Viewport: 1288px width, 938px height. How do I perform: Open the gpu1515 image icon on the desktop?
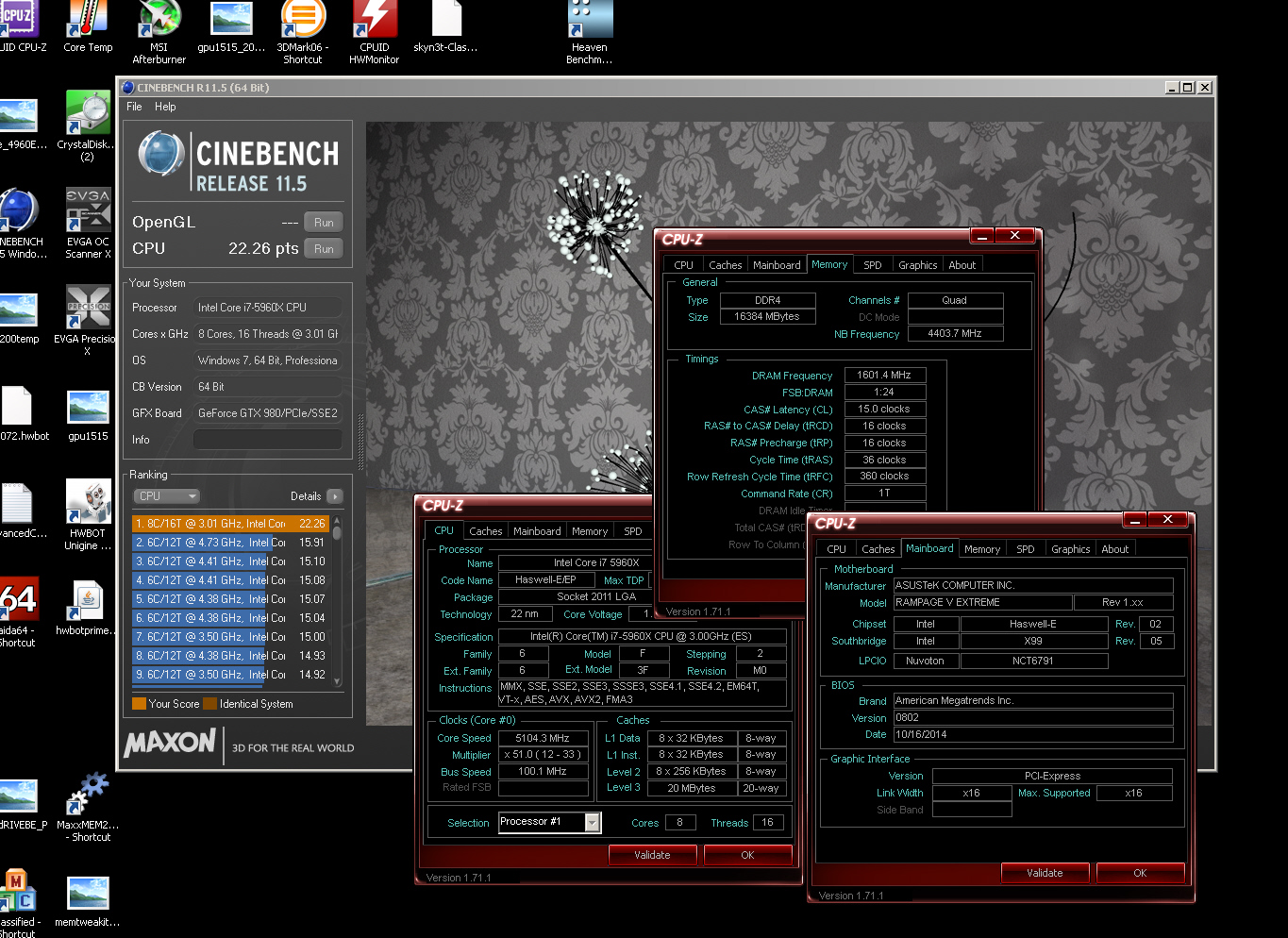coord(88,415)
